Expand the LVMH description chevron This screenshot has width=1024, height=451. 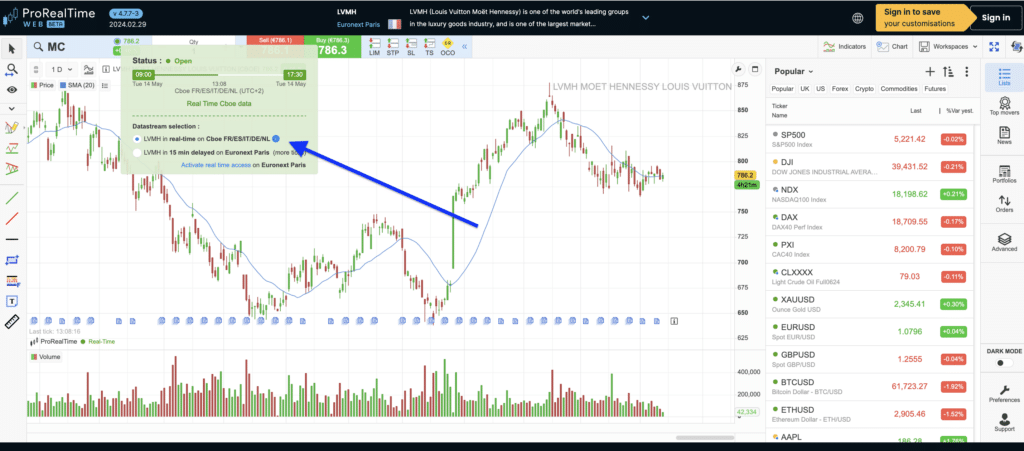(x=645, y=18)
